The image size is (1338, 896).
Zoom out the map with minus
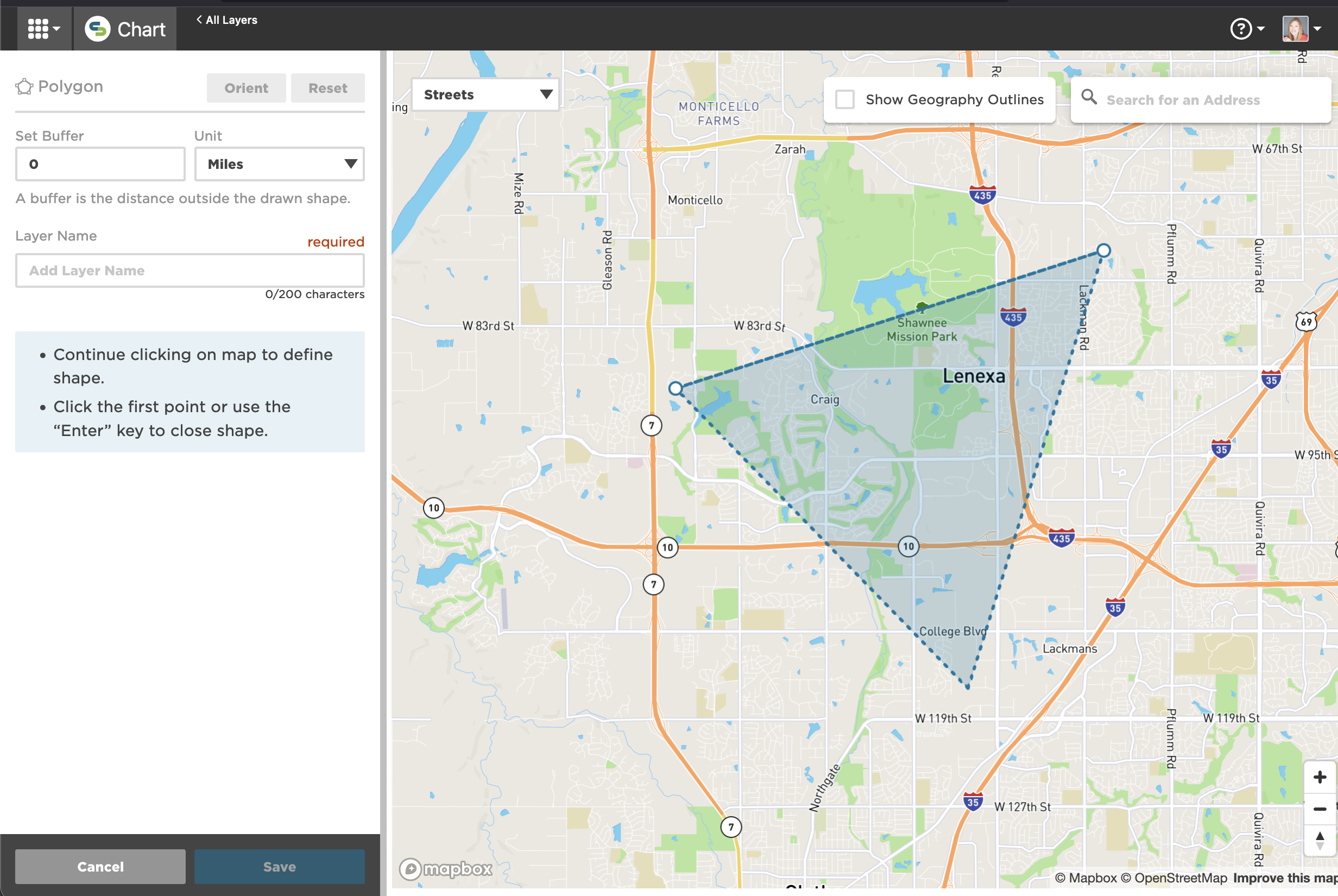1320,809
